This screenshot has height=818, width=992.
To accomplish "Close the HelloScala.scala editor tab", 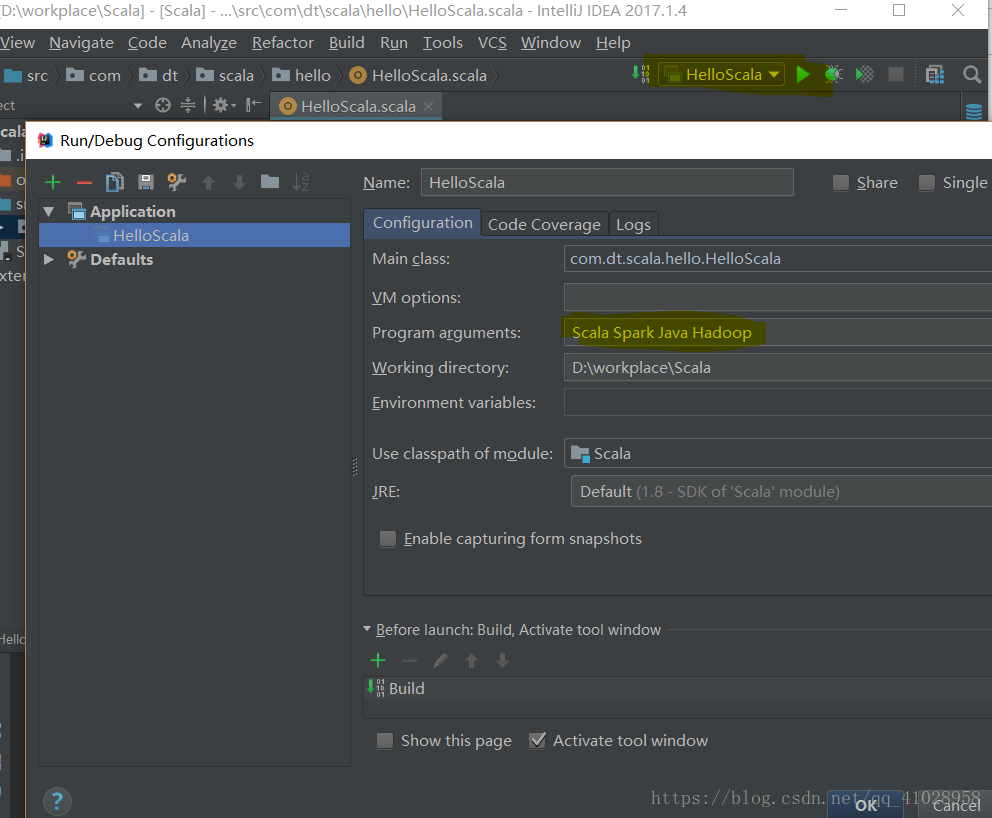I will coord(429,106).
